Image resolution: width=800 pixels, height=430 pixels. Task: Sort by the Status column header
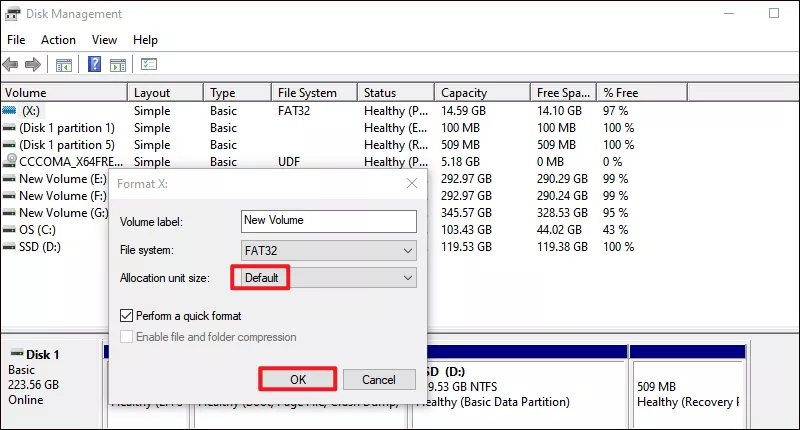coord(396,93)
